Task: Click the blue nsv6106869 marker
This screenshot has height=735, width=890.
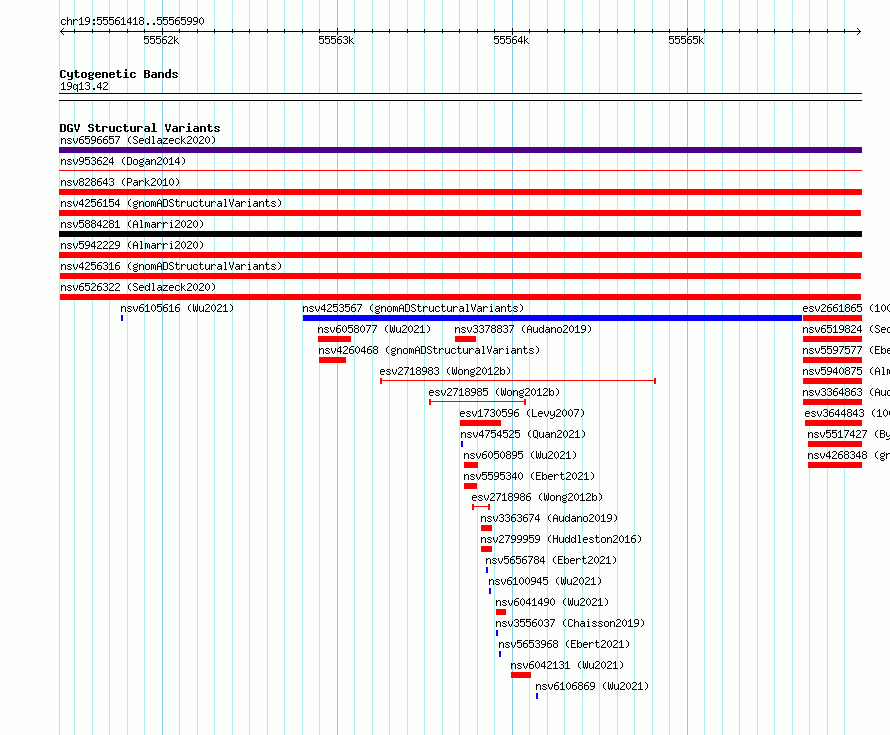Action: [537, 696]
